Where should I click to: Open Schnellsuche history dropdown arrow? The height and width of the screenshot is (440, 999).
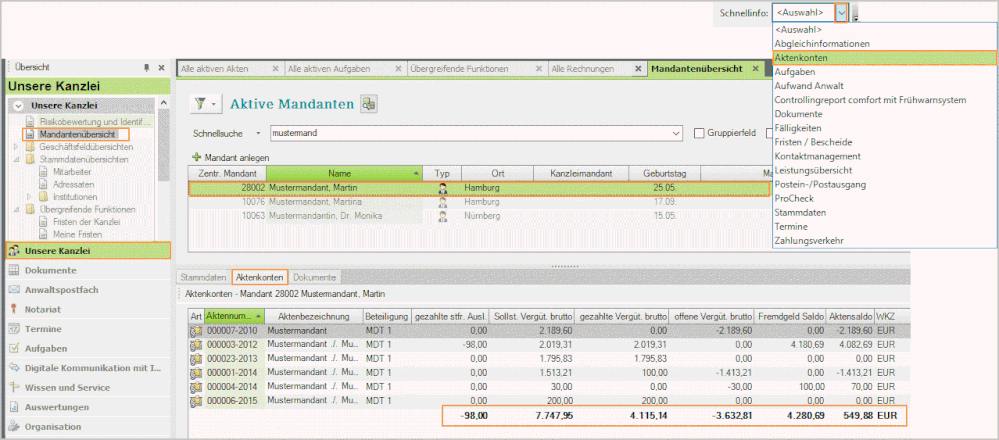click(x=677, y=133)
